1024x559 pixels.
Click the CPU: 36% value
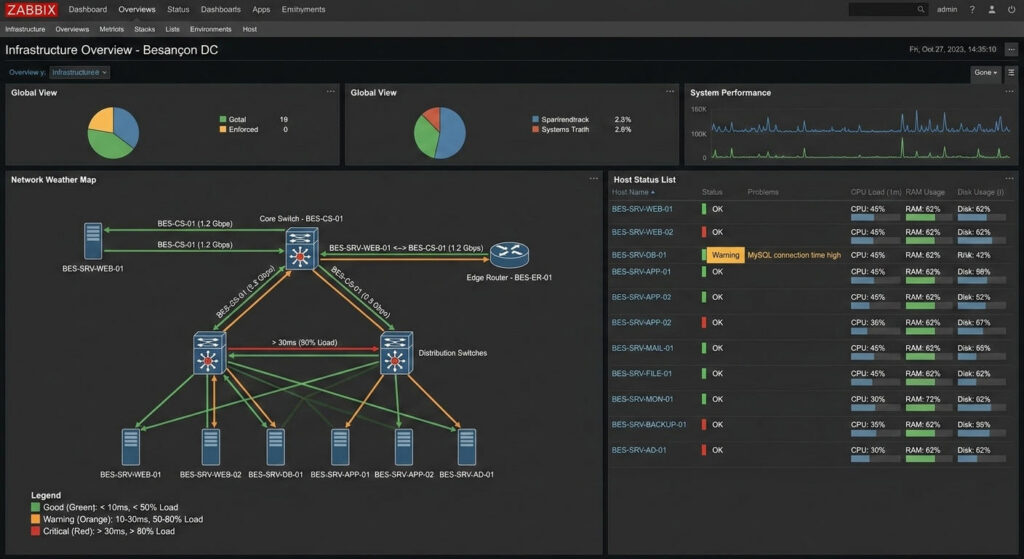pos(868,323)
